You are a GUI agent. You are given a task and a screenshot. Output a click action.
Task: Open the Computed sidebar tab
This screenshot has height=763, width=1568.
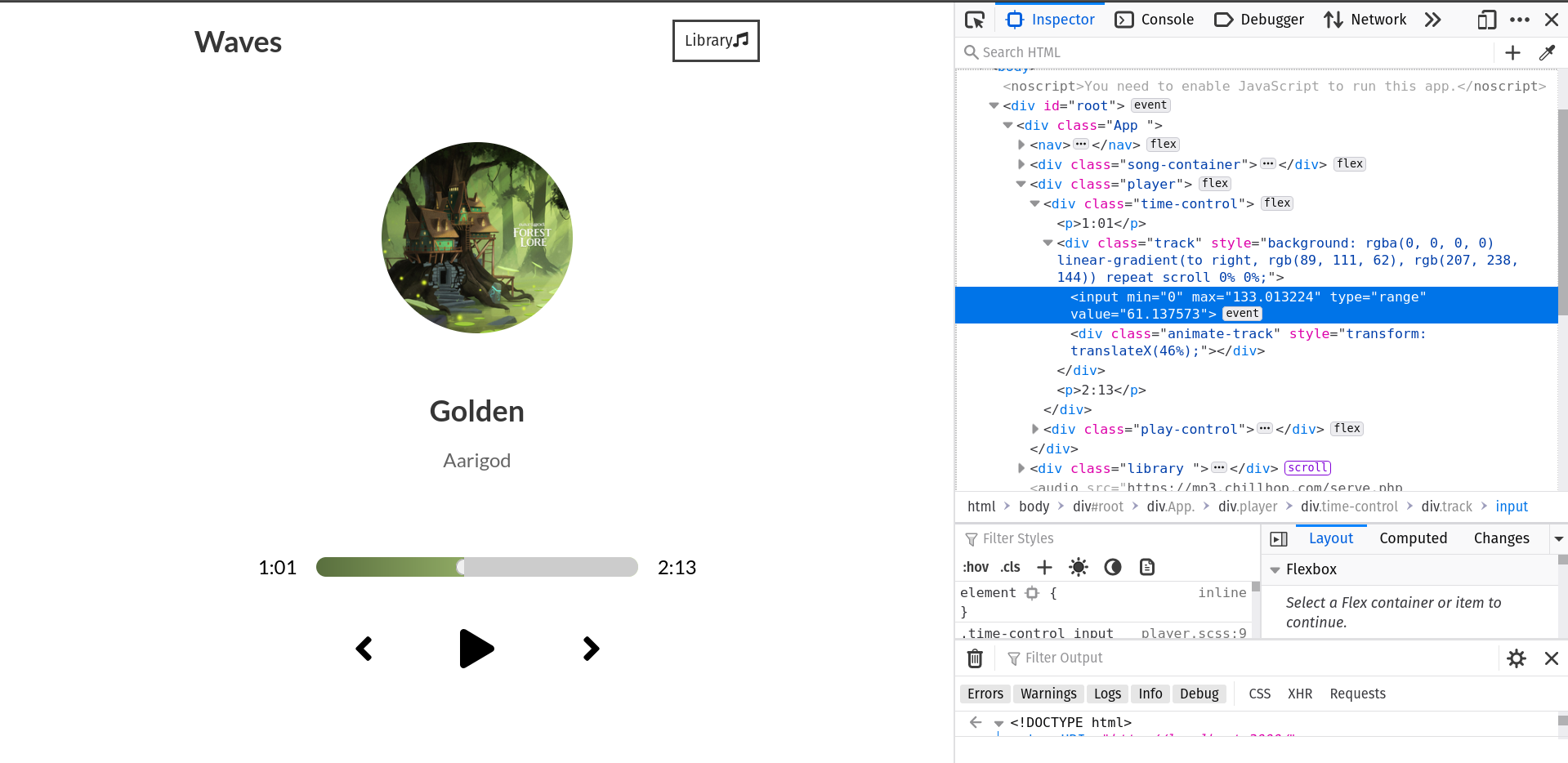tap(1414, 538)
